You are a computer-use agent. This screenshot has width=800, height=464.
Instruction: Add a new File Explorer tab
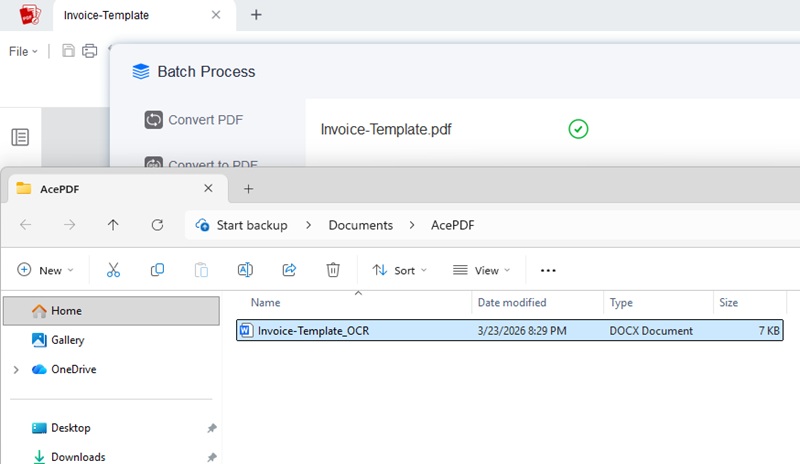tap(248, 189)
